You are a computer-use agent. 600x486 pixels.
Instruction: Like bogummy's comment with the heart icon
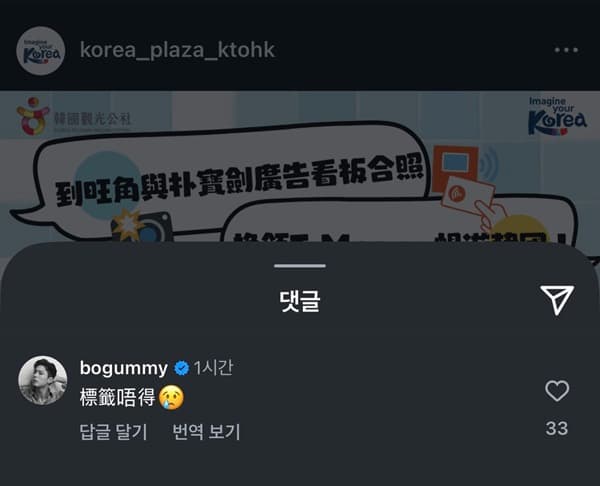point(557,391)
